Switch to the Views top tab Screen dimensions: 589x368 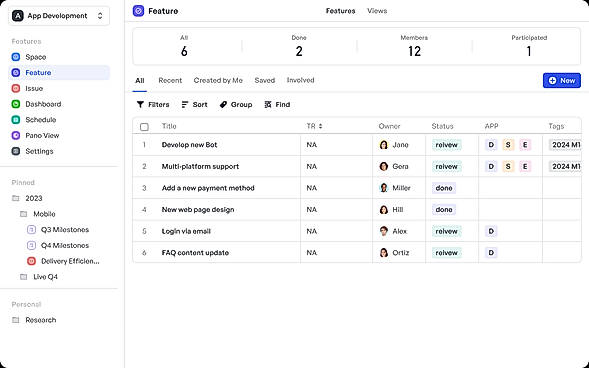coord(377,11)
